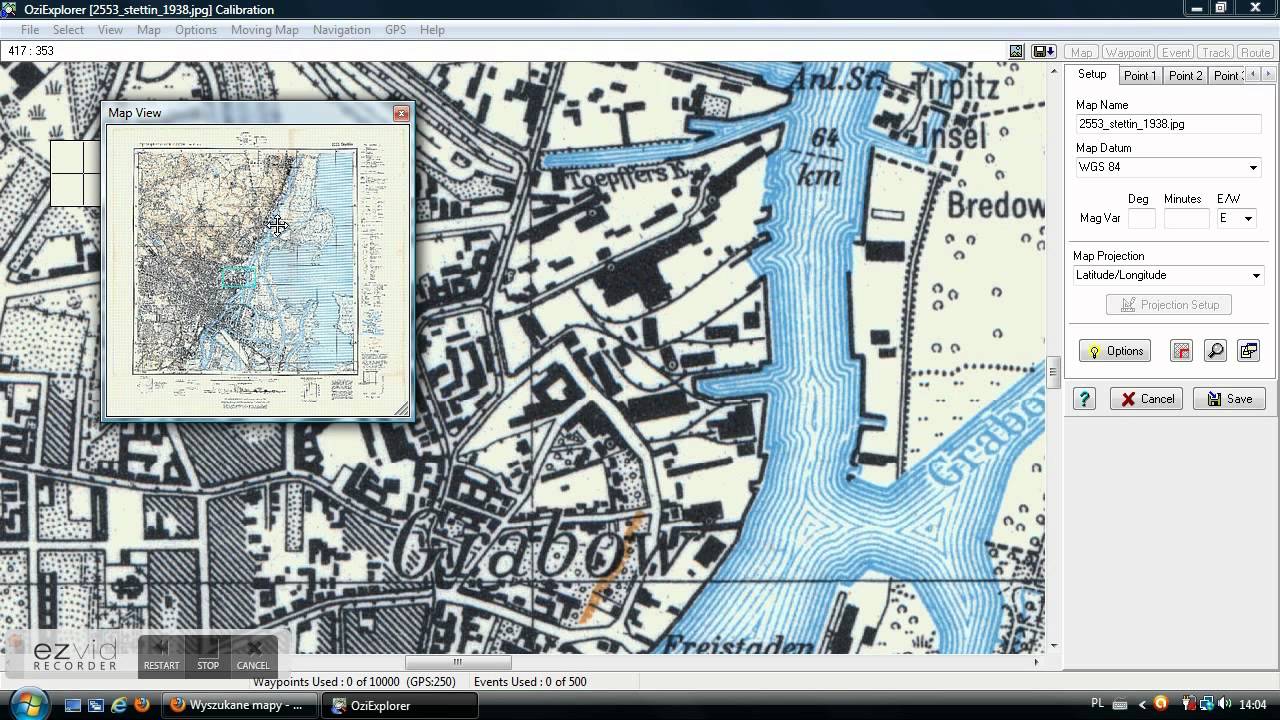The image size is (1280, 720).
Task: Click the Map Name input field
Action: (1168, 124)
